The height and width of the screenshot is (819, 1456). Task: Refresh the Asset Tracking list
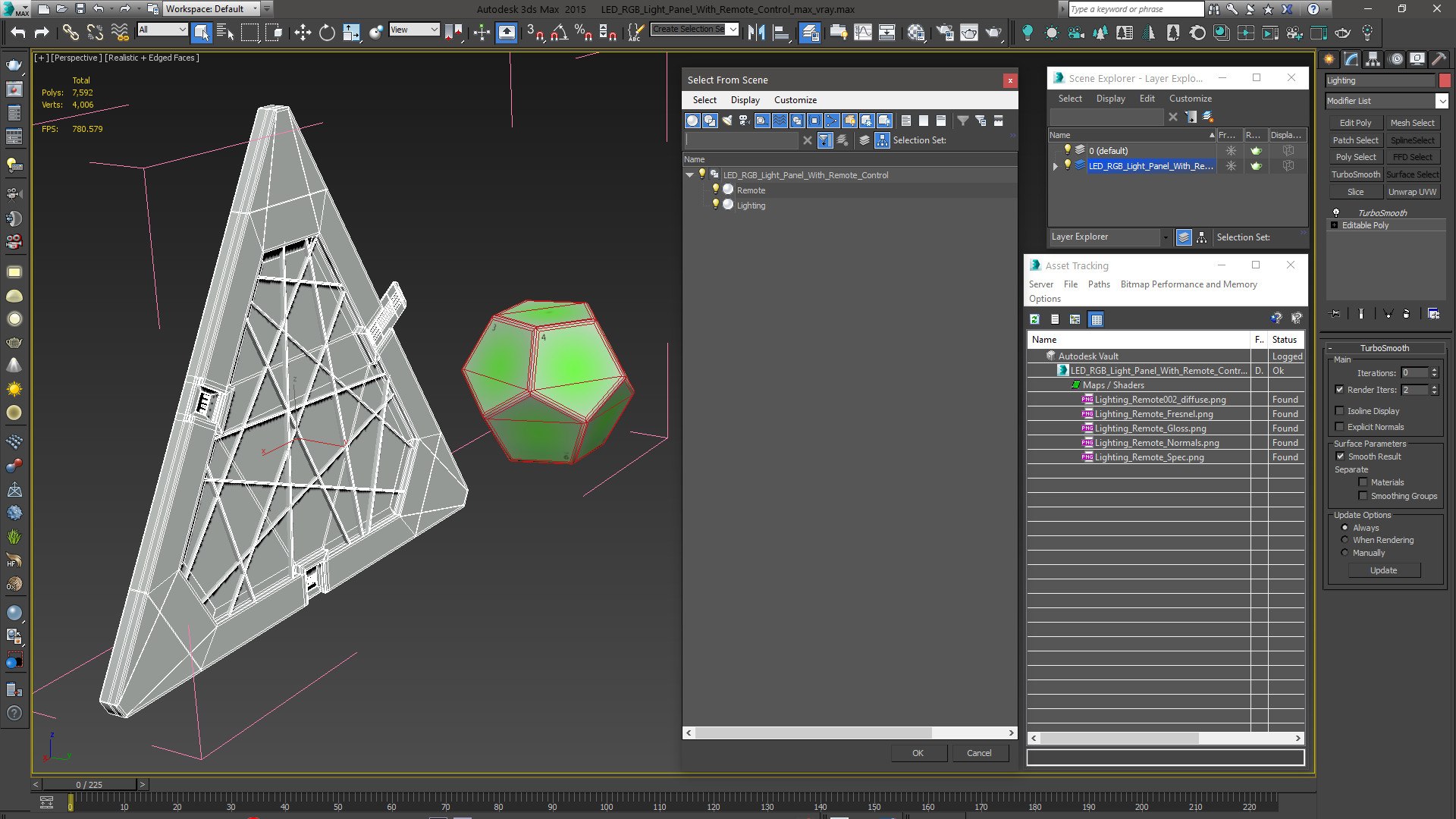pos(1034,319)
